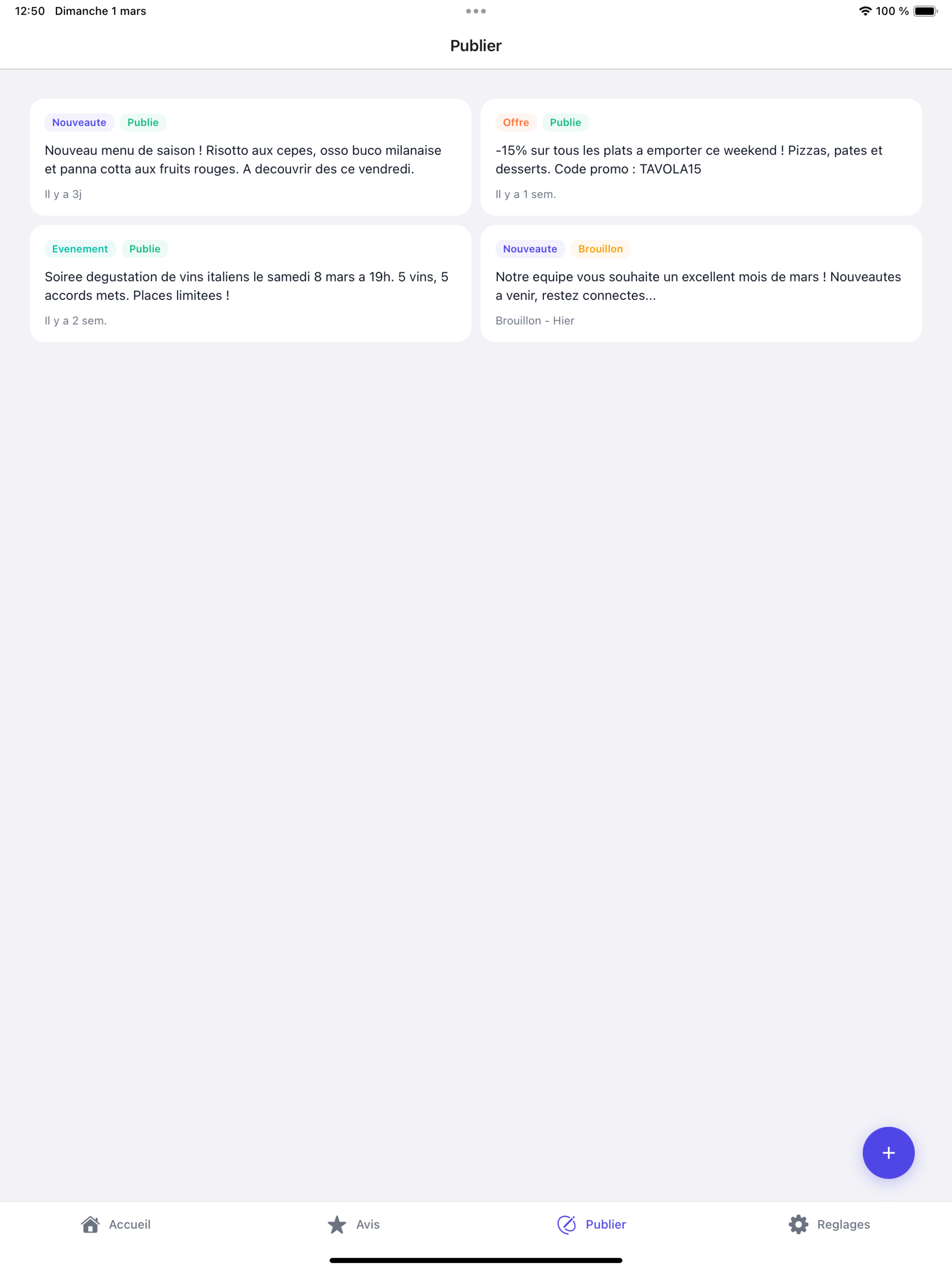Open the Accueil home icon

tap(91, 1223)
